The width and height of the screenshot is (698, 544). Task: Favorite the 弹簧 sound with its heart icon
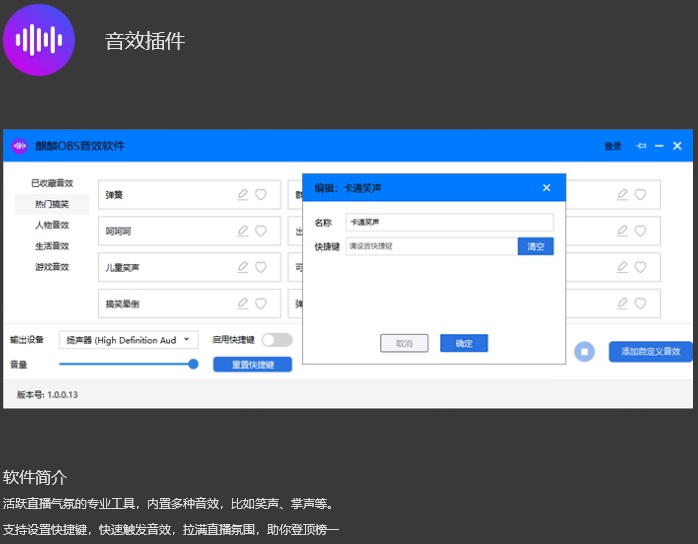[261, 195]
